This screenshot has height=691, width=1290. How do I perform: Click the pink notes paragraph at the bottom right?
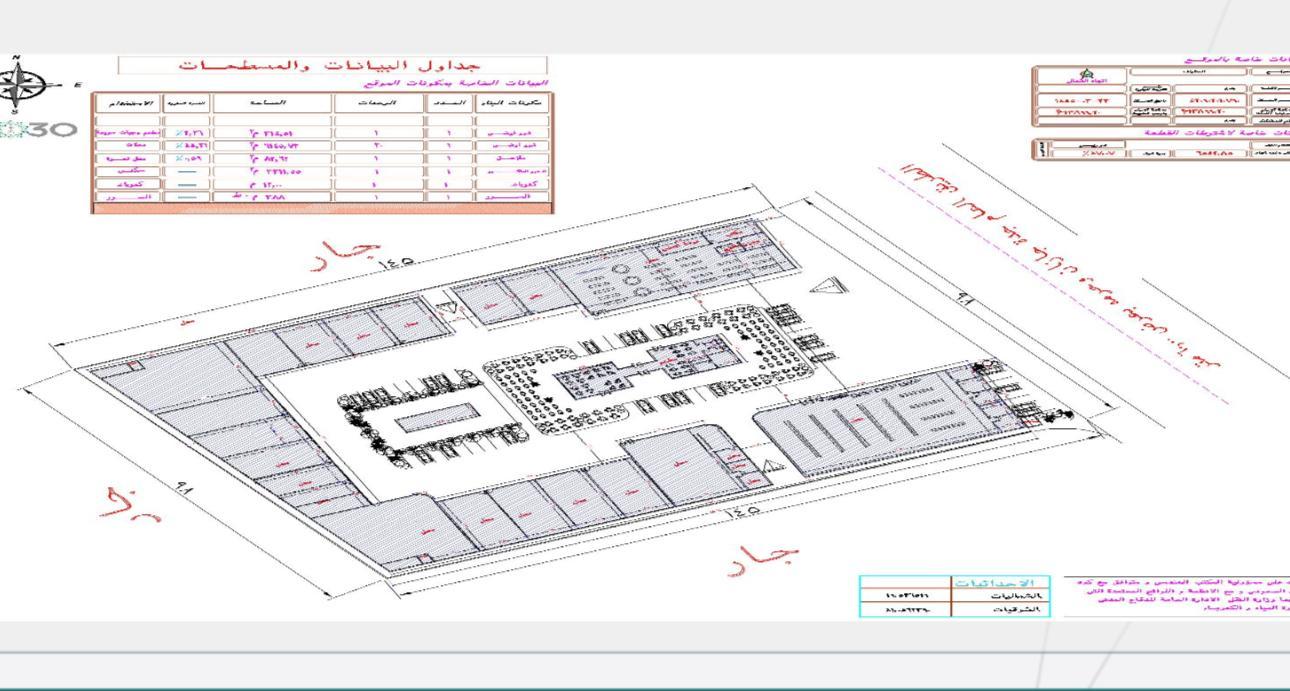pos(1177,595)
